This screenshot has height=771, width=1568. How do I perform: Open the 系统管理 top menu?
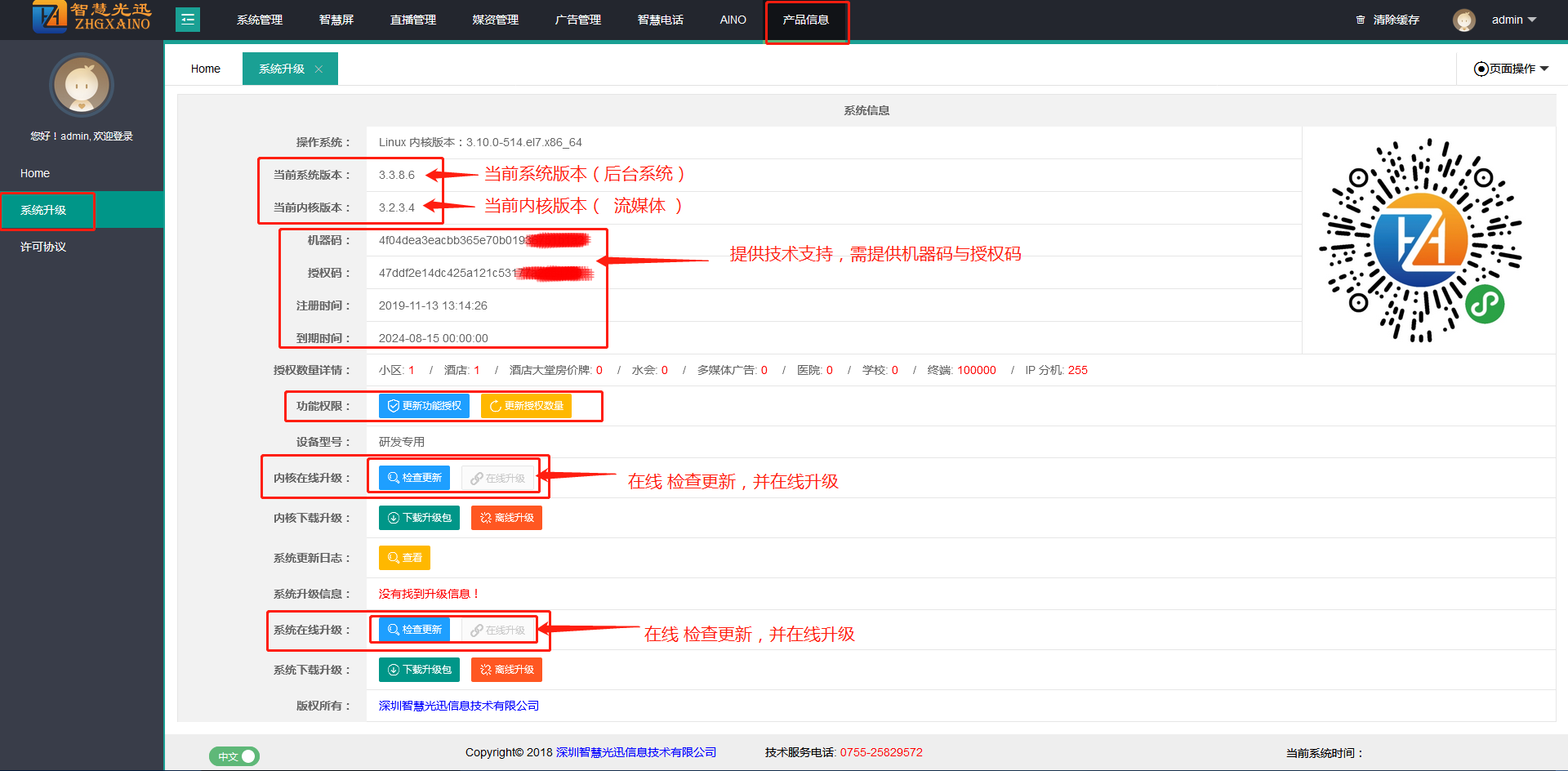[260, 20]
